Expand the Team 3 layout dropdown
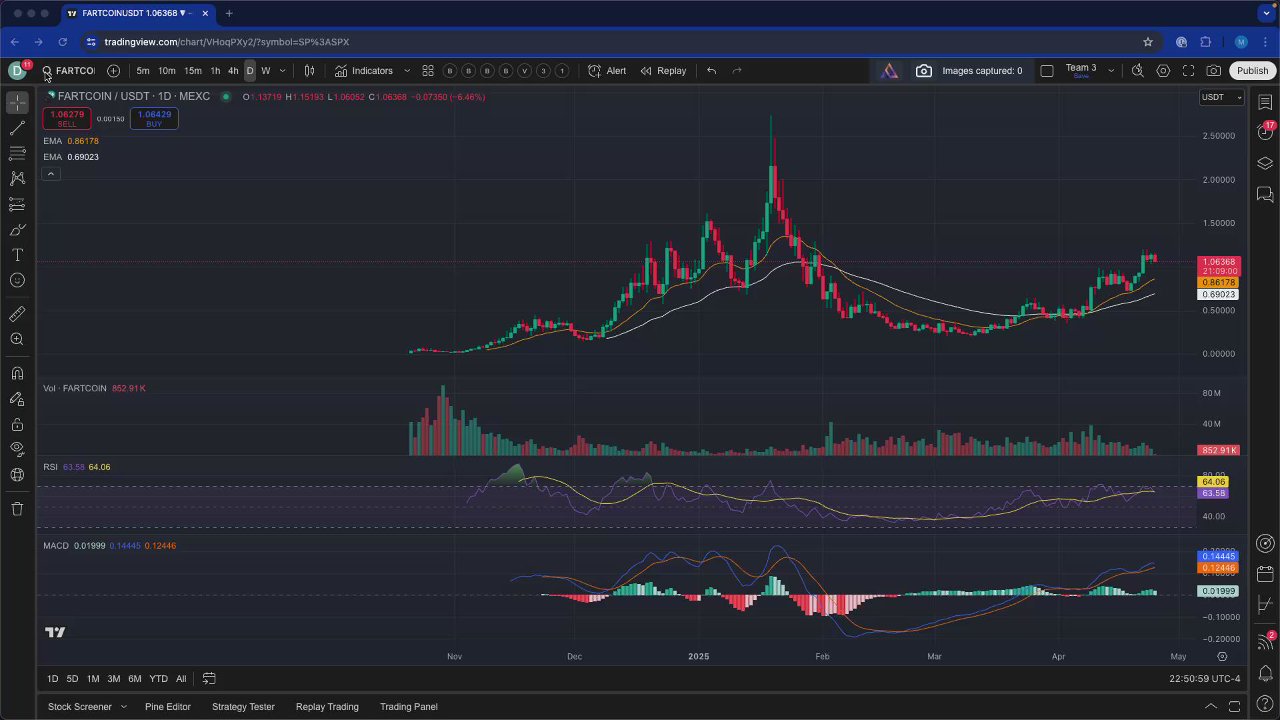 [1111, 71]
